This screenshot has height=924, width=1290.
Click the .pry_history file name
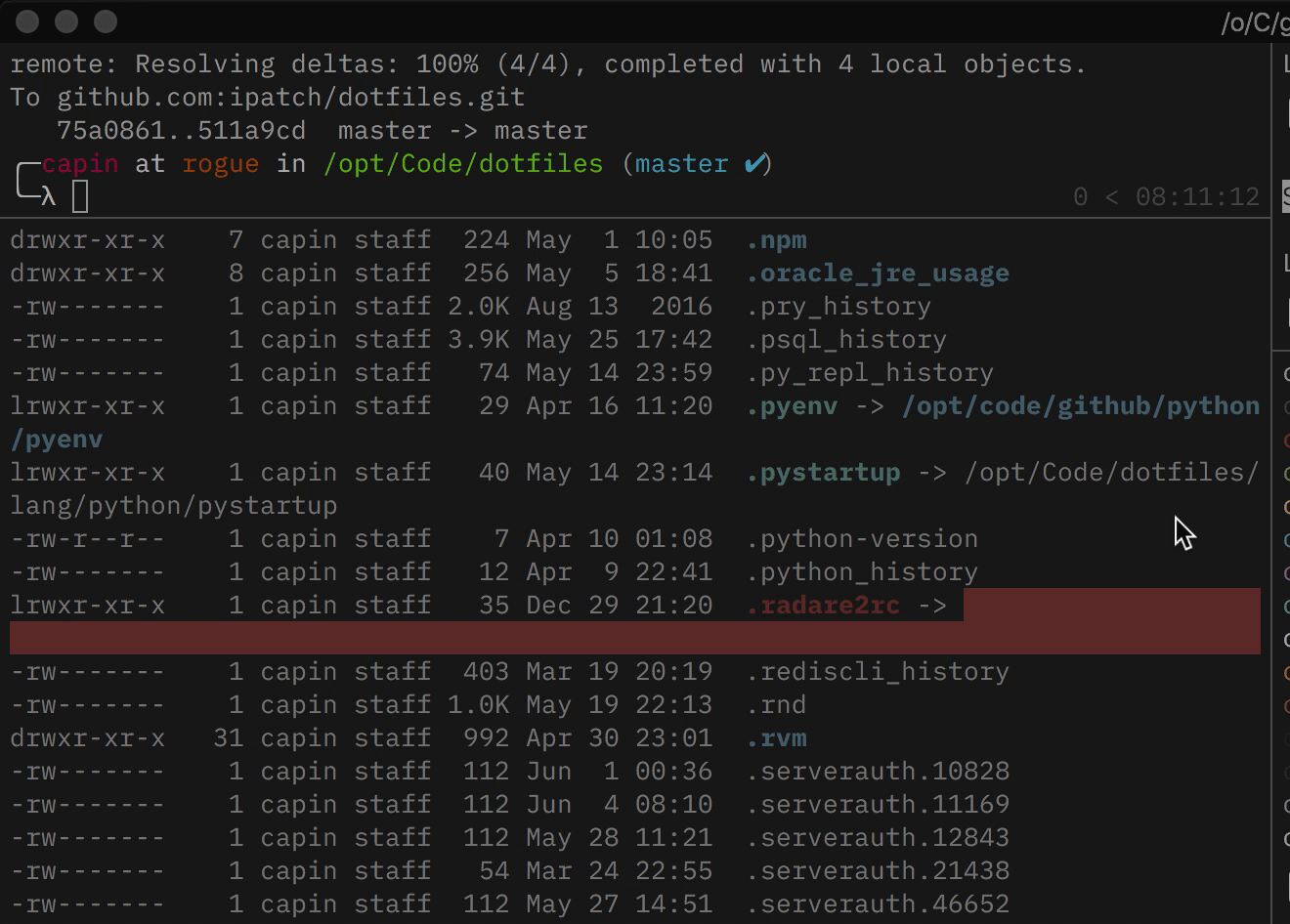click(838, 307)
